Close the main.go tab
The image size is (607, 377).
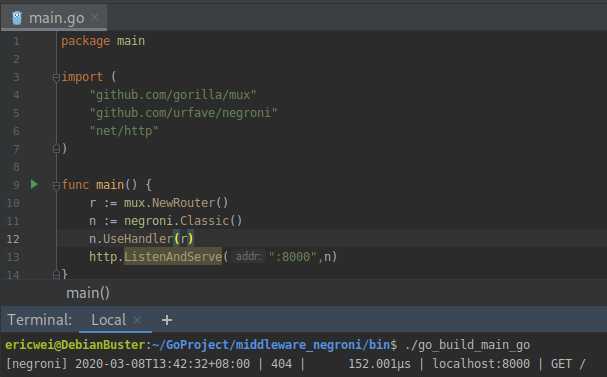(x=95, y=17)
